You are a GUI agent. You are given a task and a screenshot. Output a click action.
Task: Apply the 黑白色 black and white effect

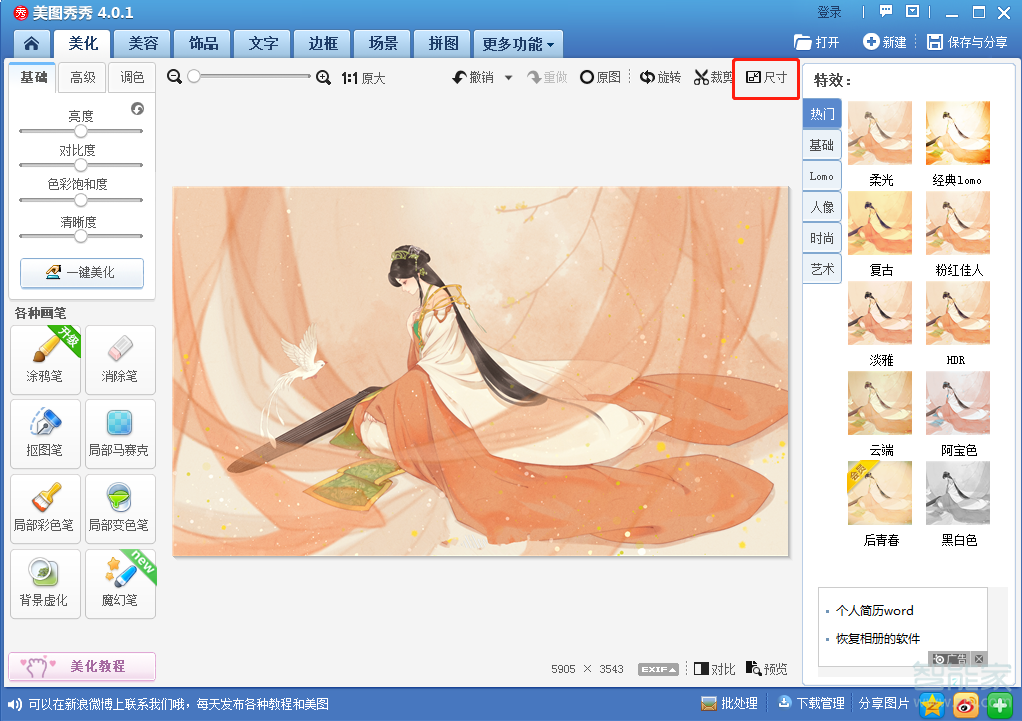(x=957, y=493)
